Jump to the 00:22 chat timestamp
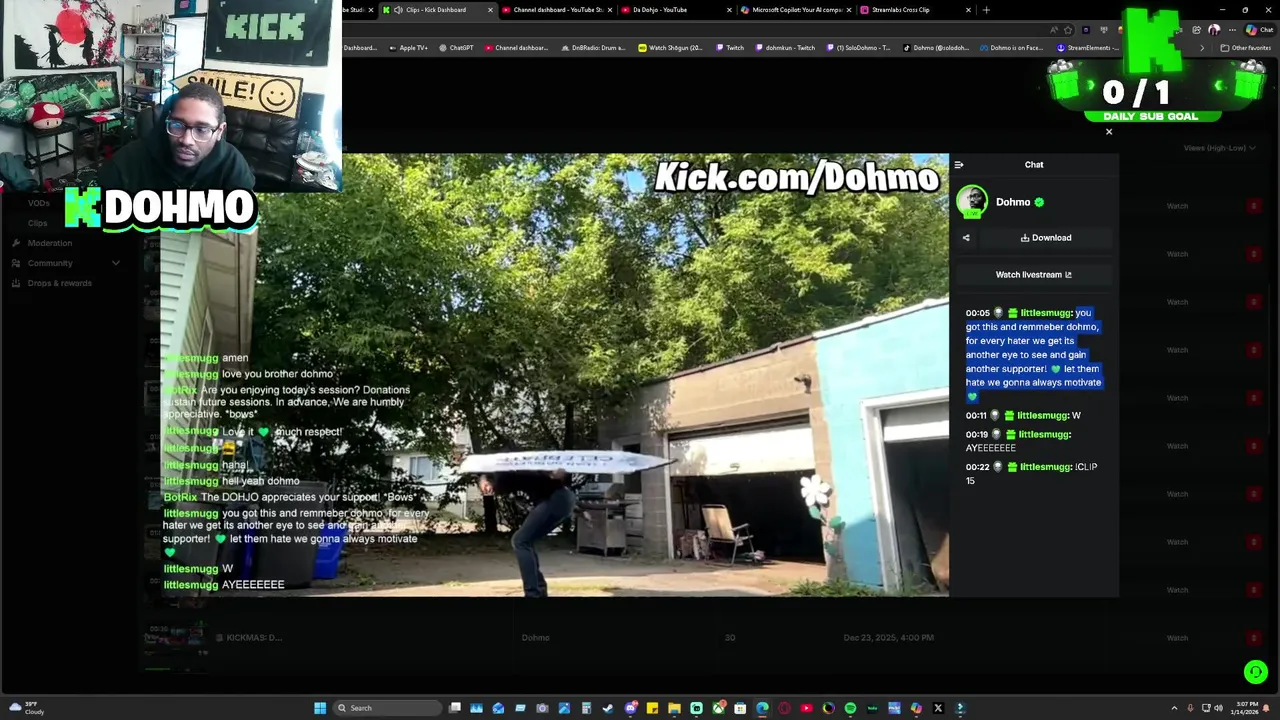The height and width of the screenshot is (720, 1280). pos(977,467)
